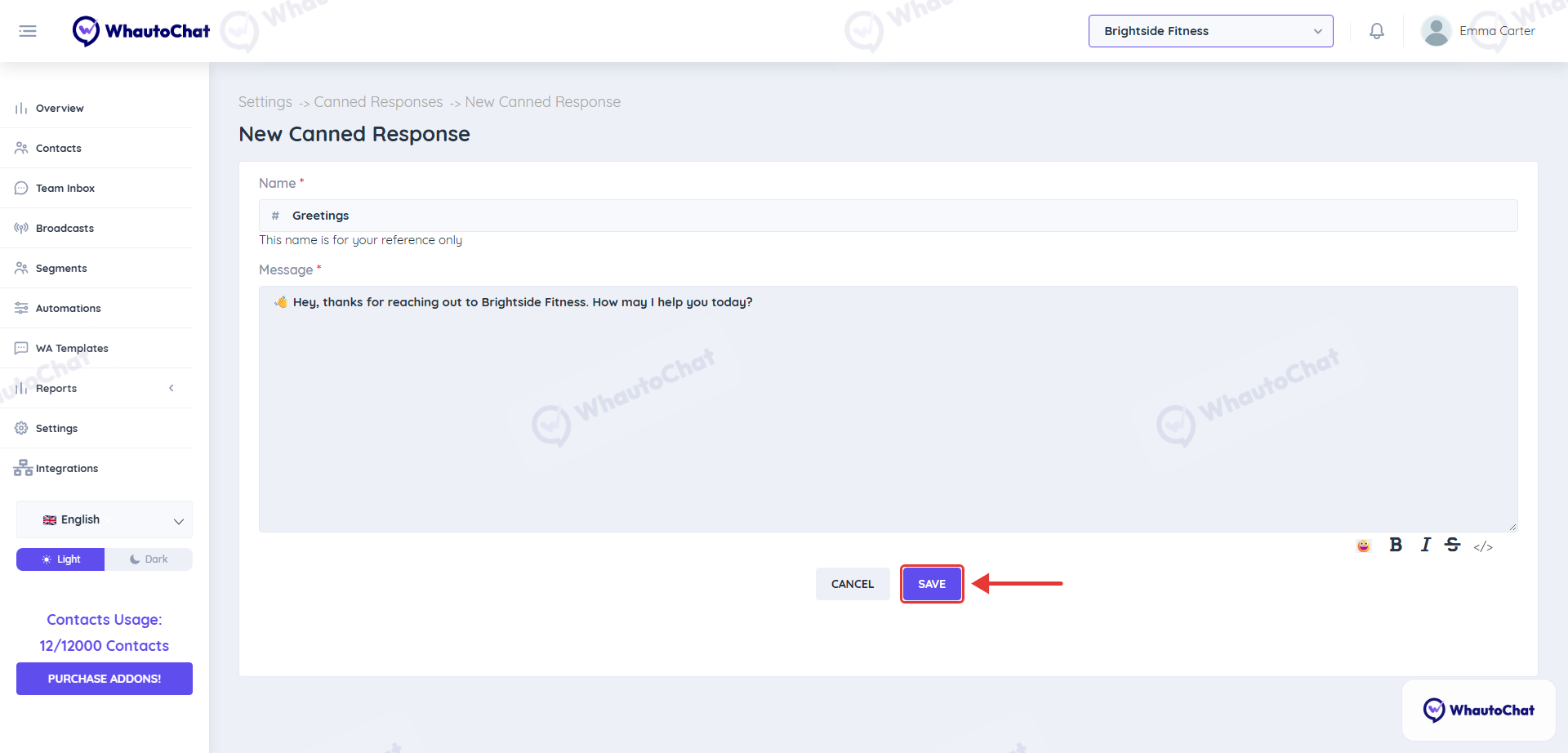Image resolution: width=1568 pixels, height=753 pixels.
Task: Click the Contacts sidebar icon
Action: tap(21, 148)
